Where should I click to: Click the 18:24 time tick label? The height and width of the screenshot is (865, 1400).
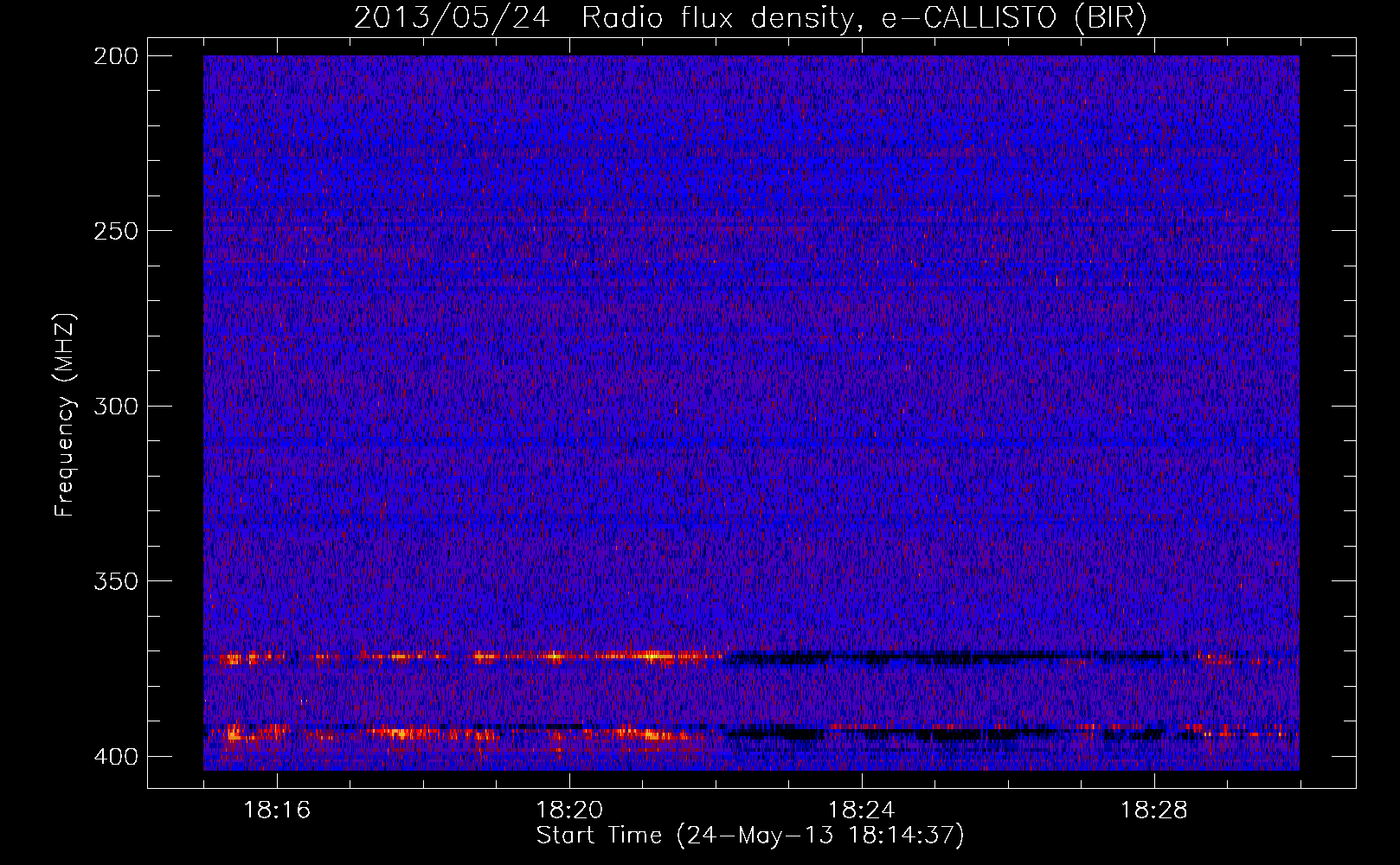click(862, 811)
